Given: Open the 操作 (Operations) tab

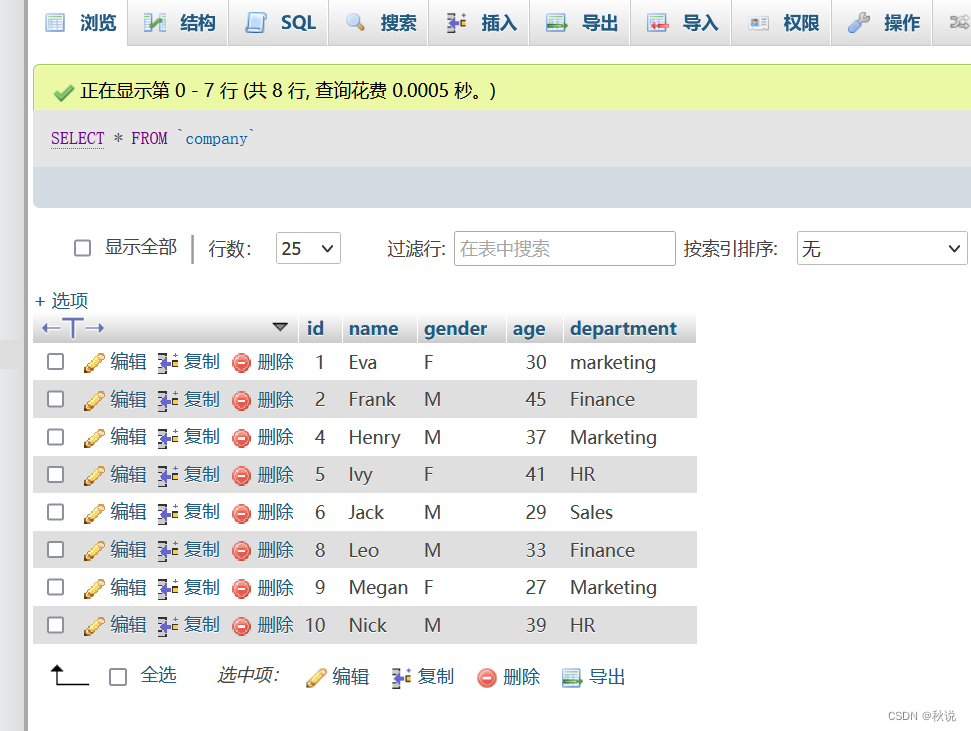Looking at the screenshot, I should (x=884, y=23).
